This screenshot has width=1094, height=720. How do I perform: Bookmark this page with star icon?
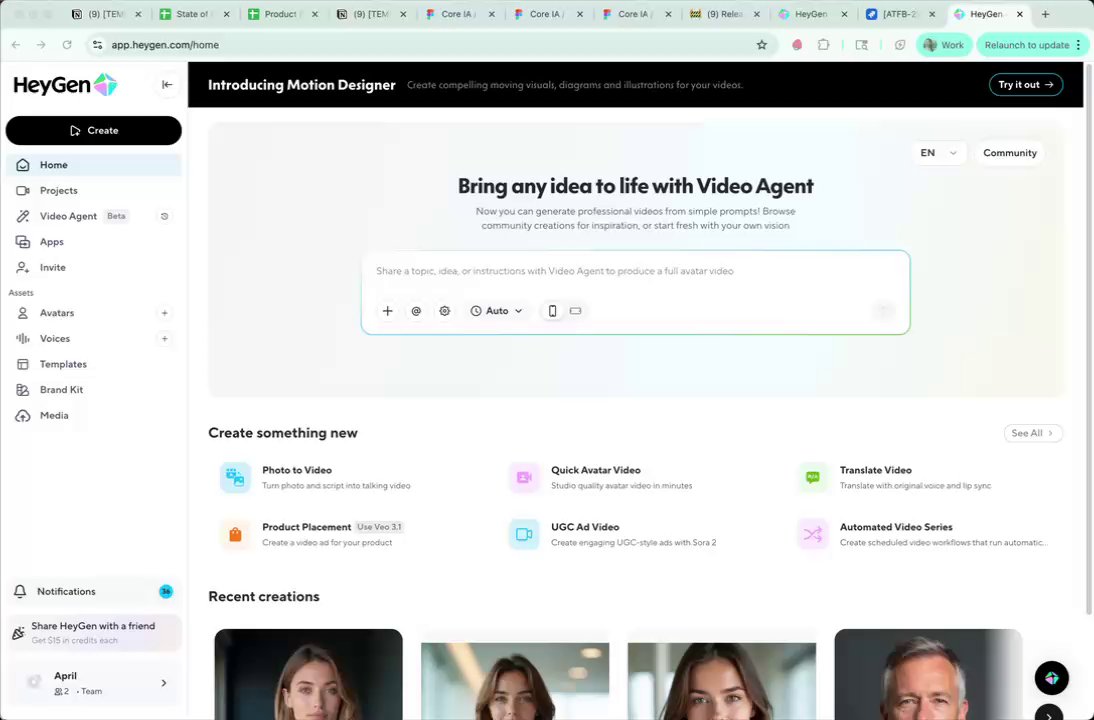click(762, 45)
